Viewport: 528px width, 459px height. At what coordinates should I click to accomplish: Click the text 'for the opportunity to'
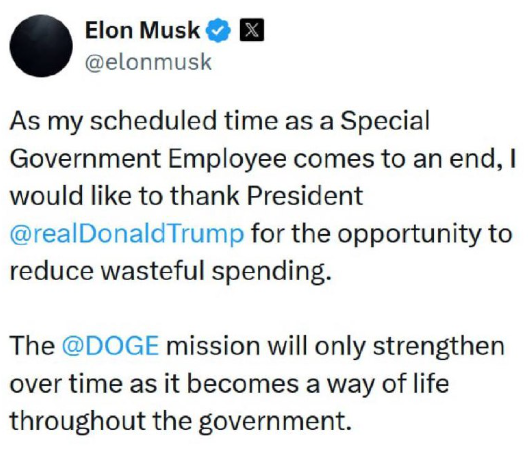[382, 234]
